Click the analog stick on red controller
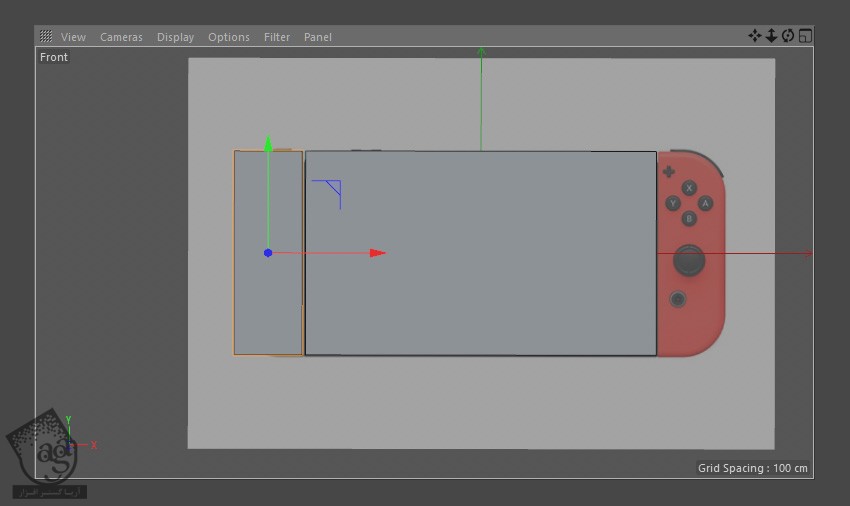 tap(689, 260)
